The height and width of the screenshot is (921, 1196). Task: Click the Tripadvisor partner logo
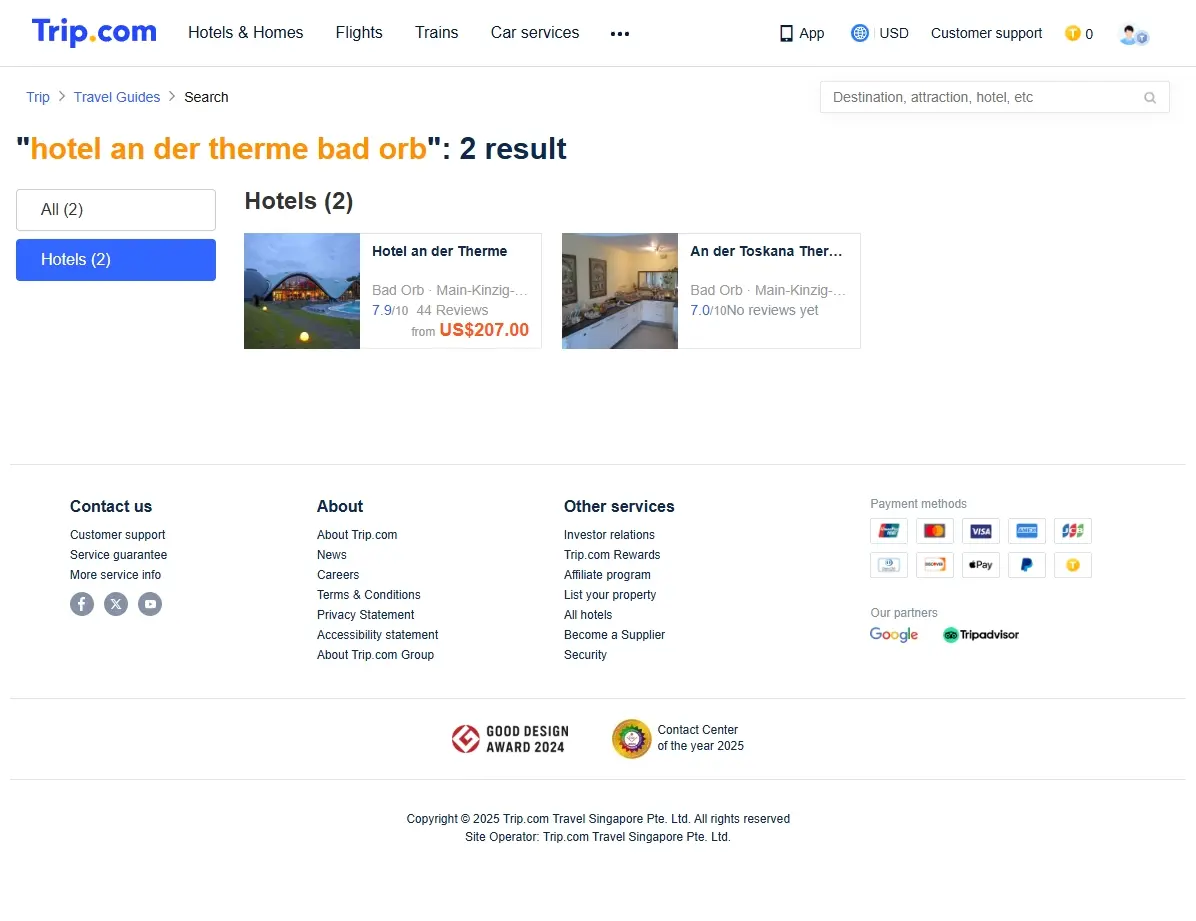tap(981, 634)
